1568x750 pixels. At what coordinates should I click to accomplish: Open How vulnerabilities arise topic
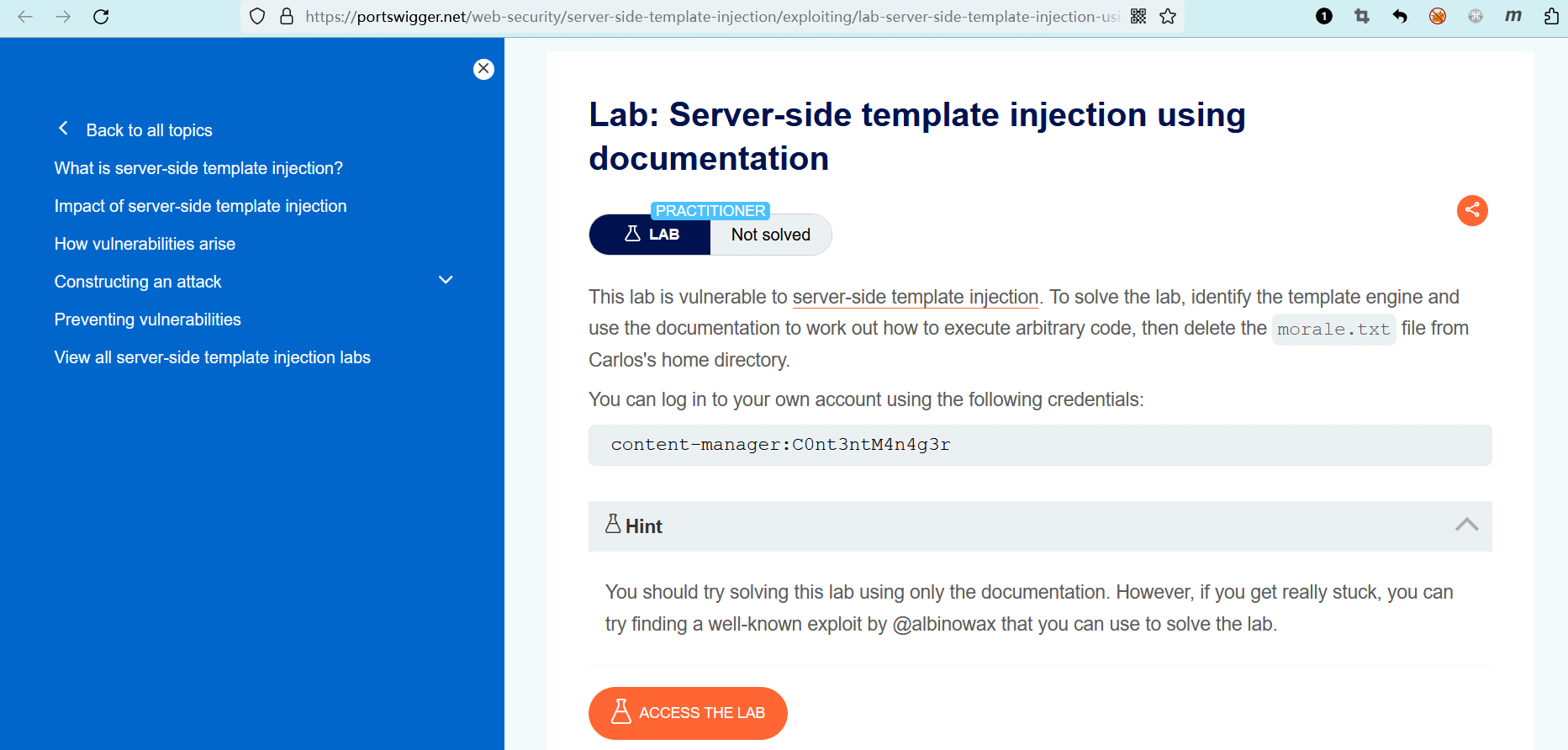(145, 244)
